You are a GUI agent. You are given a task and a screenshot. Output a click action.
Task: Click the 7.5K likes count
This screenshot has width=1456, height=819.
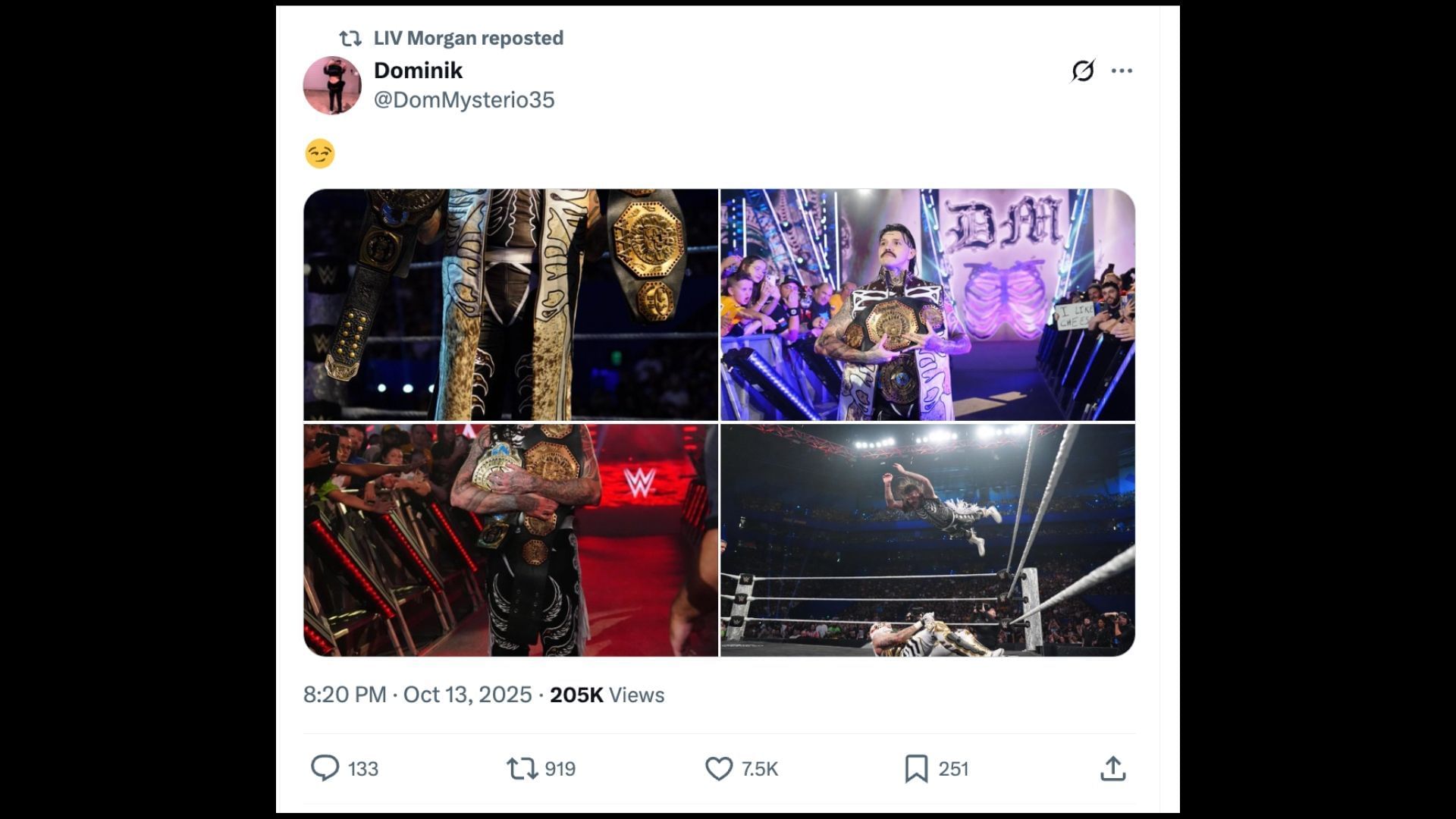click(x=760, y=769)
